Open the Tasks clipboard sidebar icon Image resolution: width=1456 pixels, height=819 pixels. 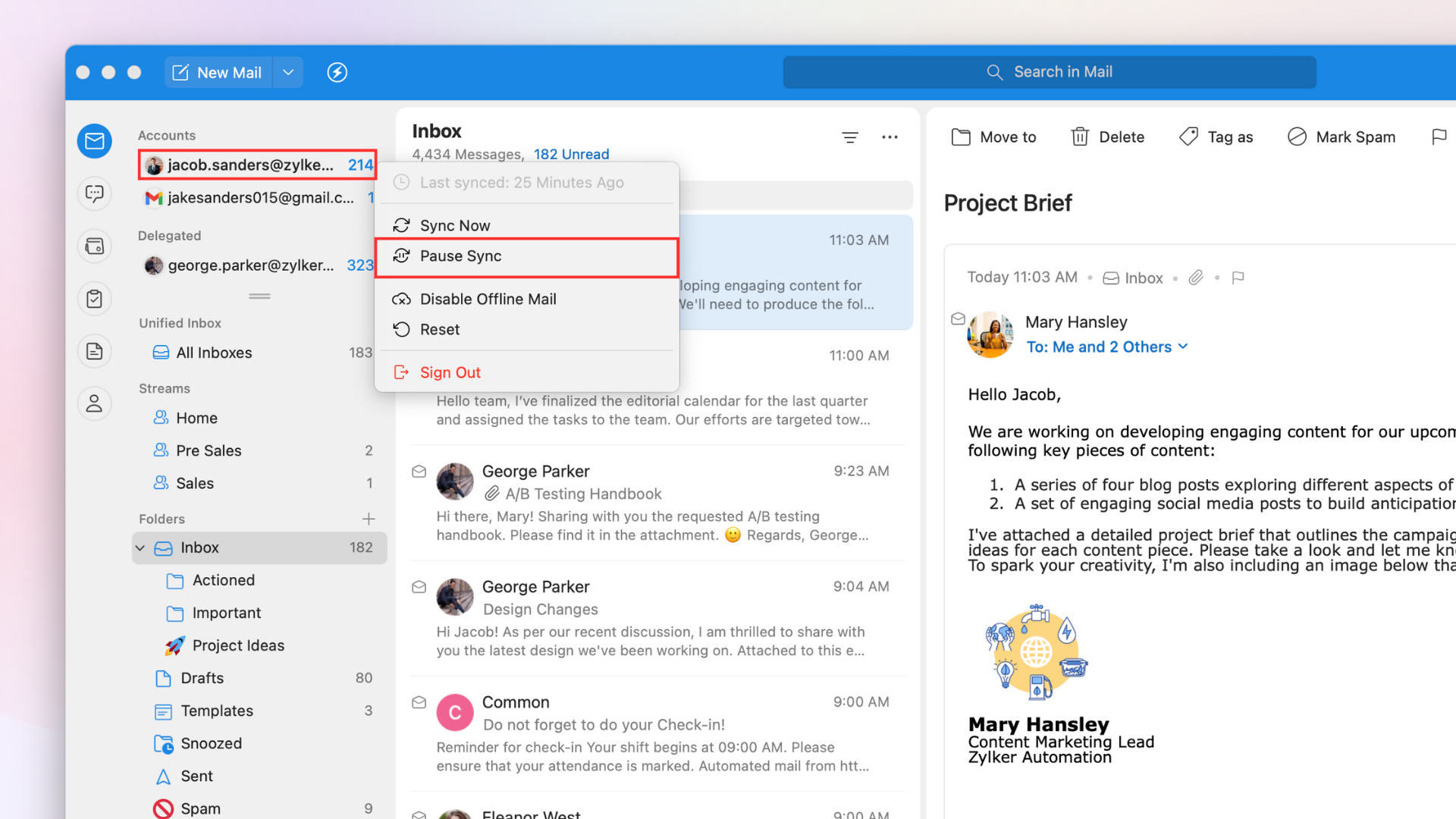94,299
